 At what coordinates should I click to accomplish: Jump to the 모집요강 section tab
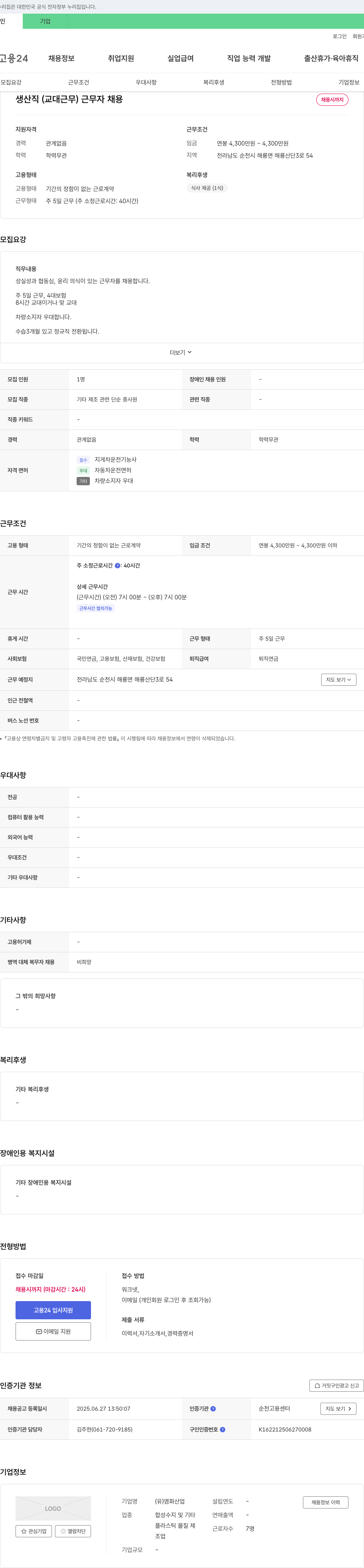(x=11, y=82)
